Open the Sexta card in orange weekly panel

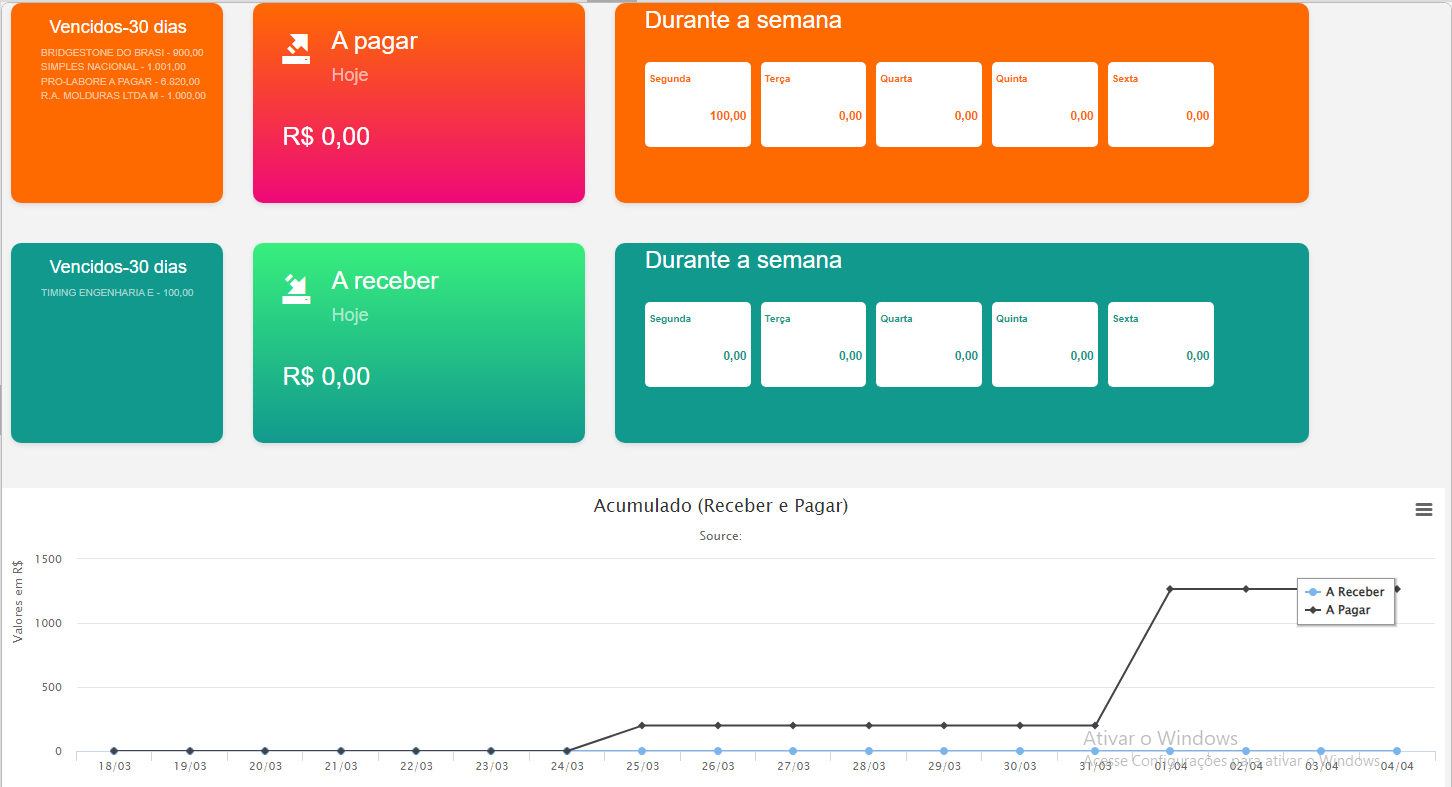click(x=1160, y=105)
